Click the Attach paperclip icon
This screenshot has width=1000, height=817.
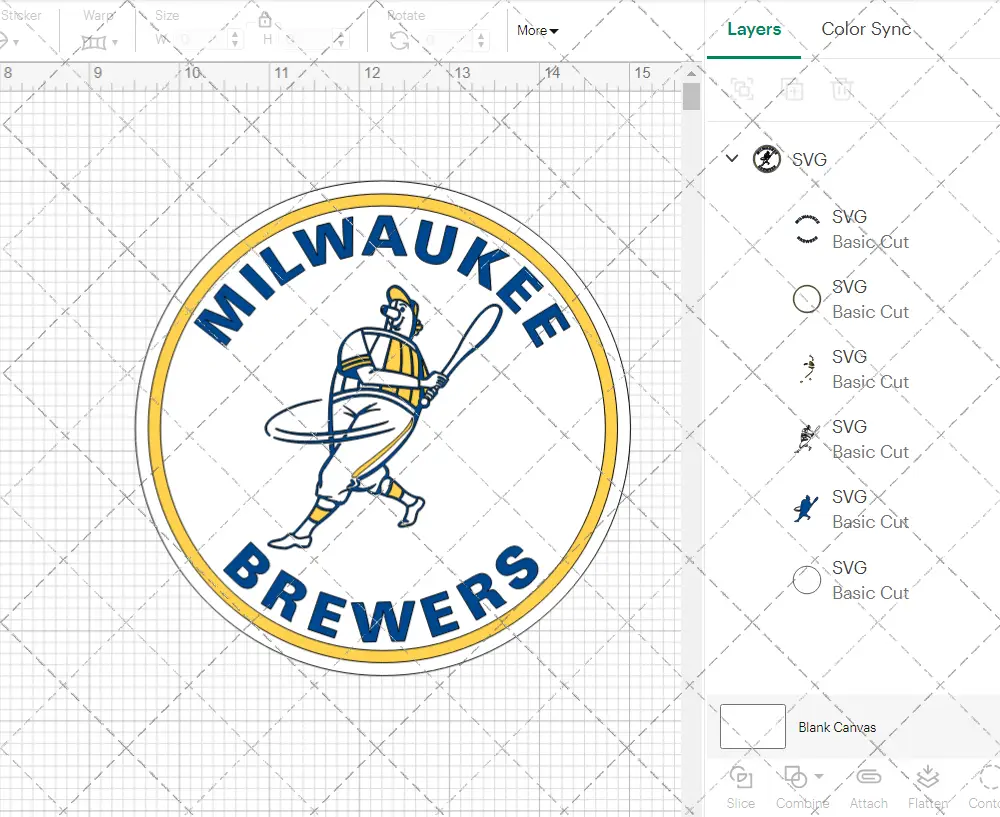[x=869, y=777]
